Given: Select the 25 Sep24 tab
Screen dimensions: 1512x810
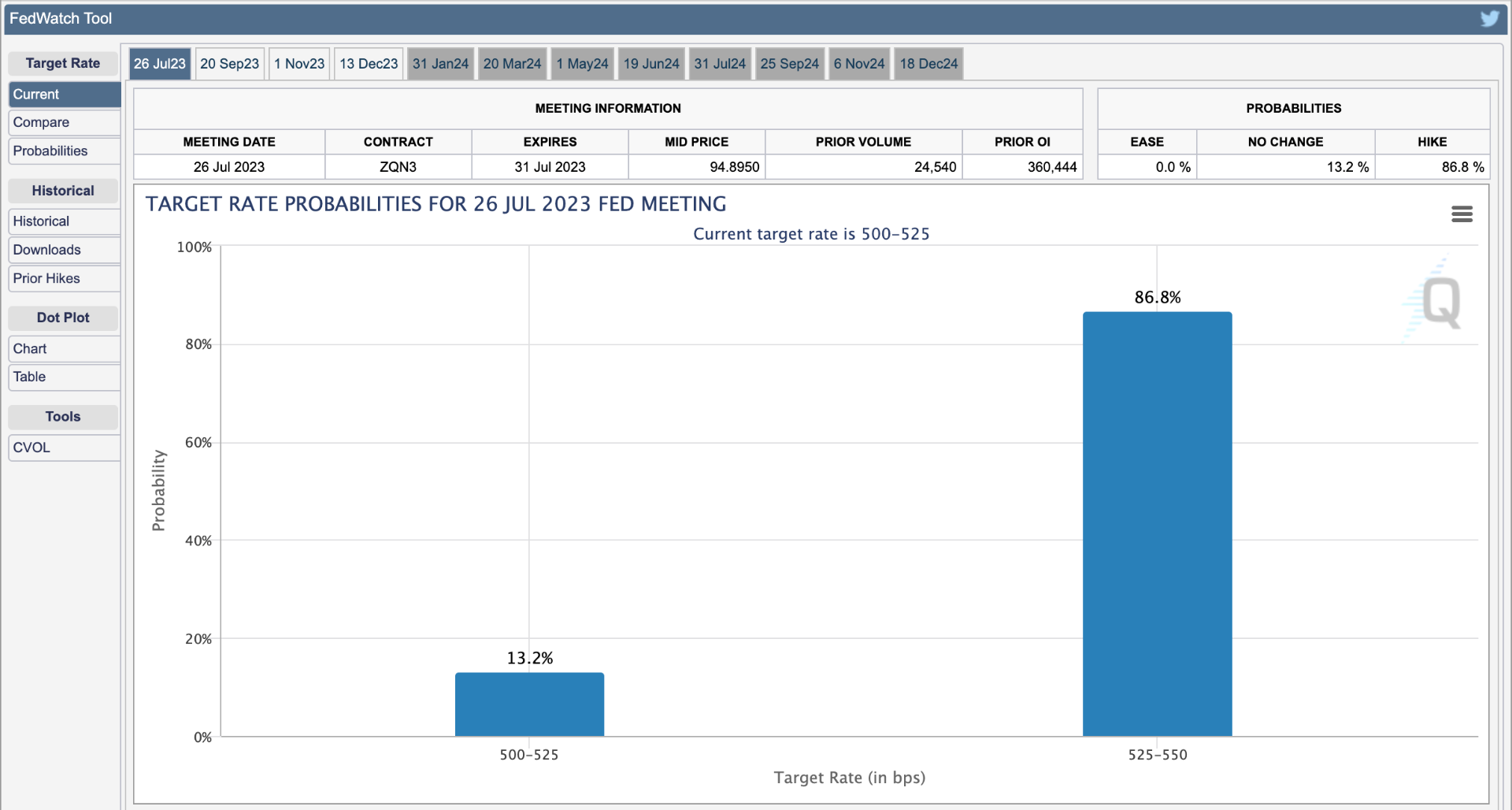Looking at the screenshot, I should pyautogui.click(x=789, y=64).
